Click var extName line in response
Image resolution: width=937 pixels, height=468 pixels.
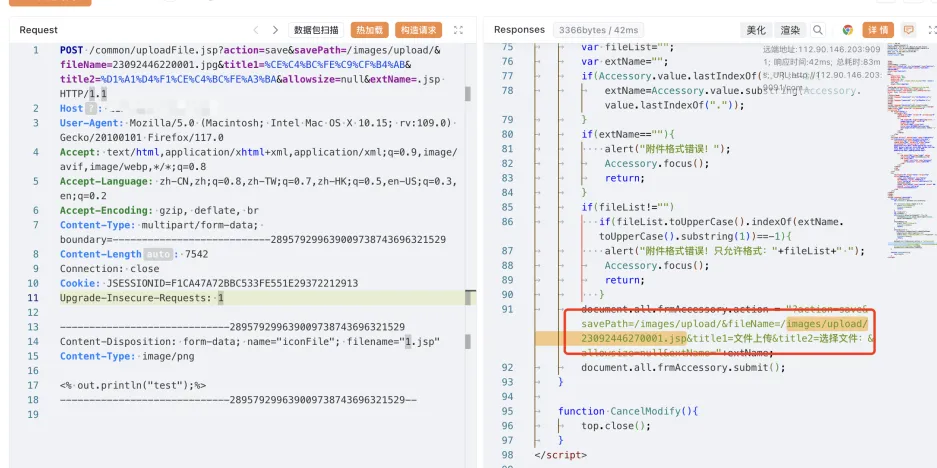624,61
